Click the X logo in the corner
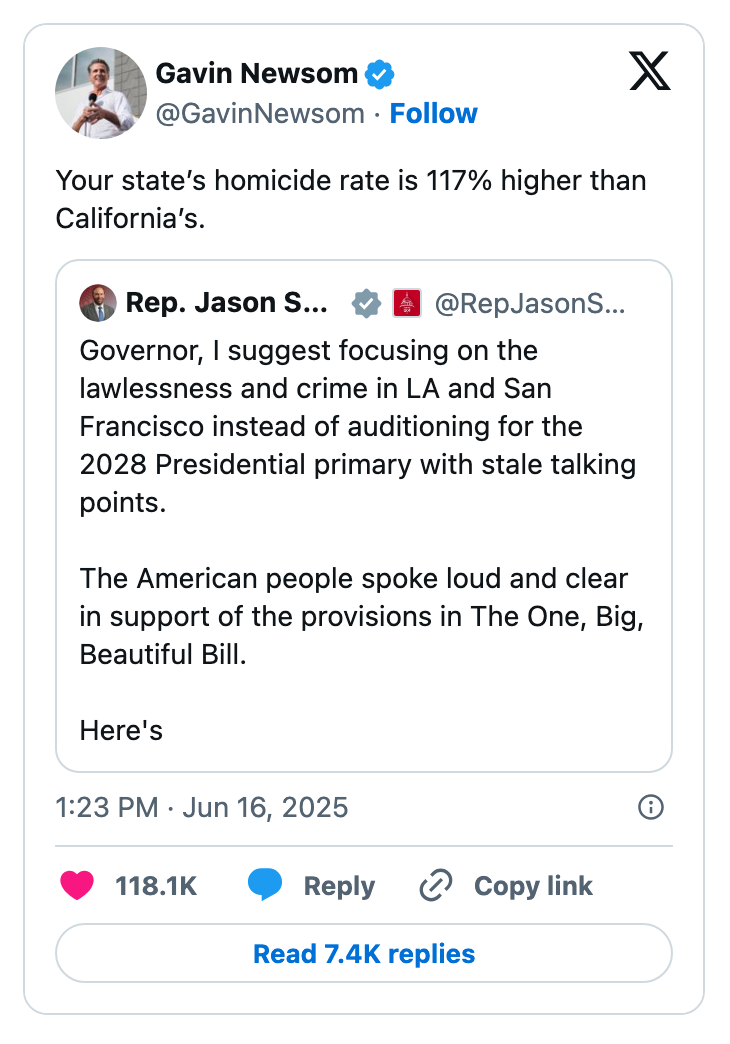 (x=648, y=71)
